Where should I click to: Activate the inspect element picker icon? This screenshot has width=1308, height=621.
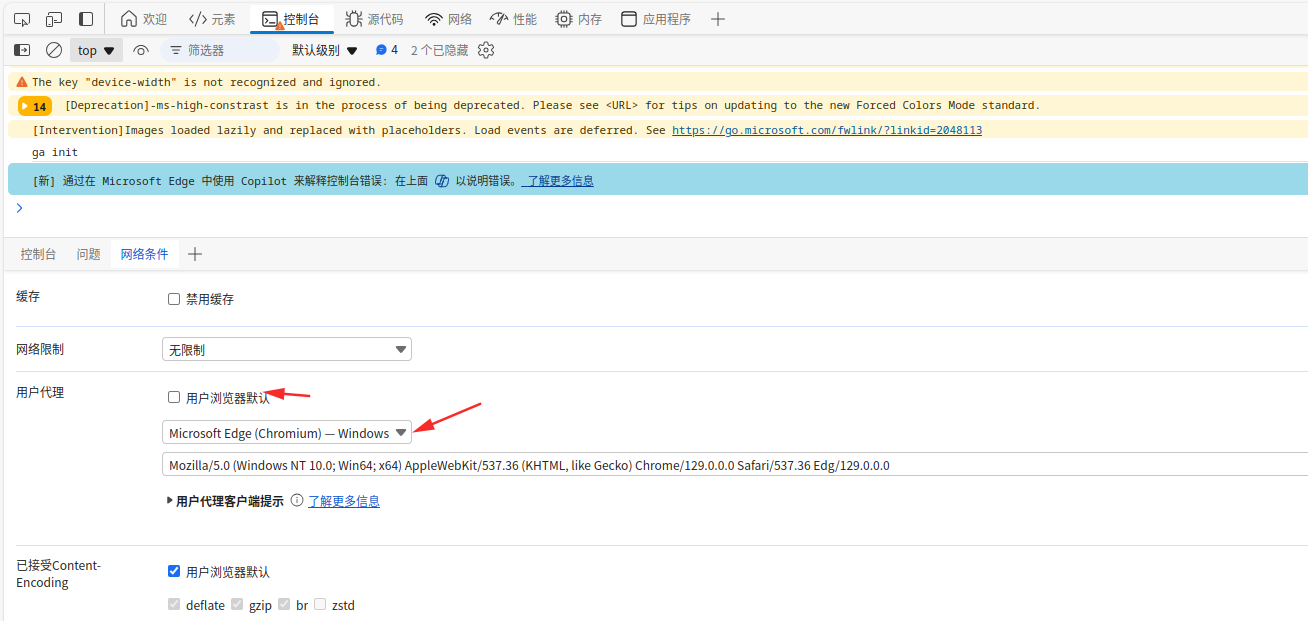22,19
